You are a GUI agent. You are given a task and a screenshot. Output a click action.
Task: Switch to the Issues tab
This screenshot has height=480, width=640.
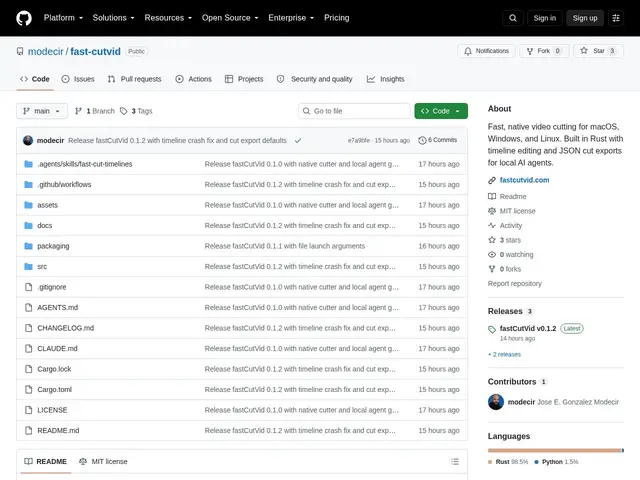pyautogui.click(x=78, y=79)
